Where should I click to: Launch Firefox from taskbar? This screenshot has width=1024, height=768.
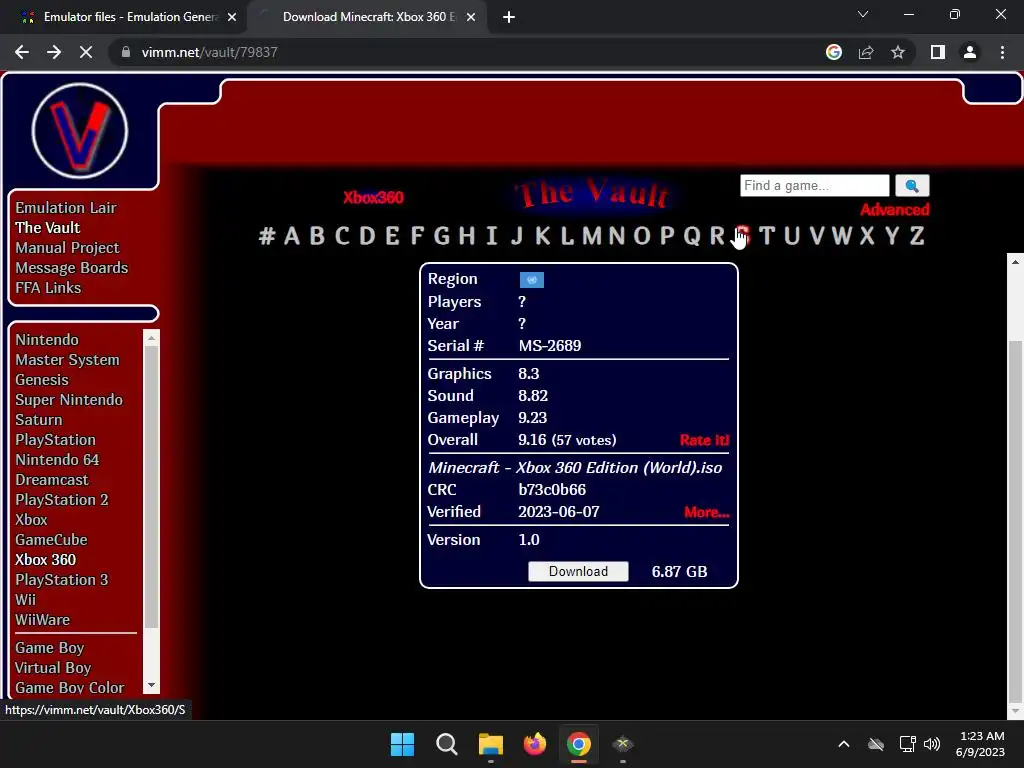[535, 744]
